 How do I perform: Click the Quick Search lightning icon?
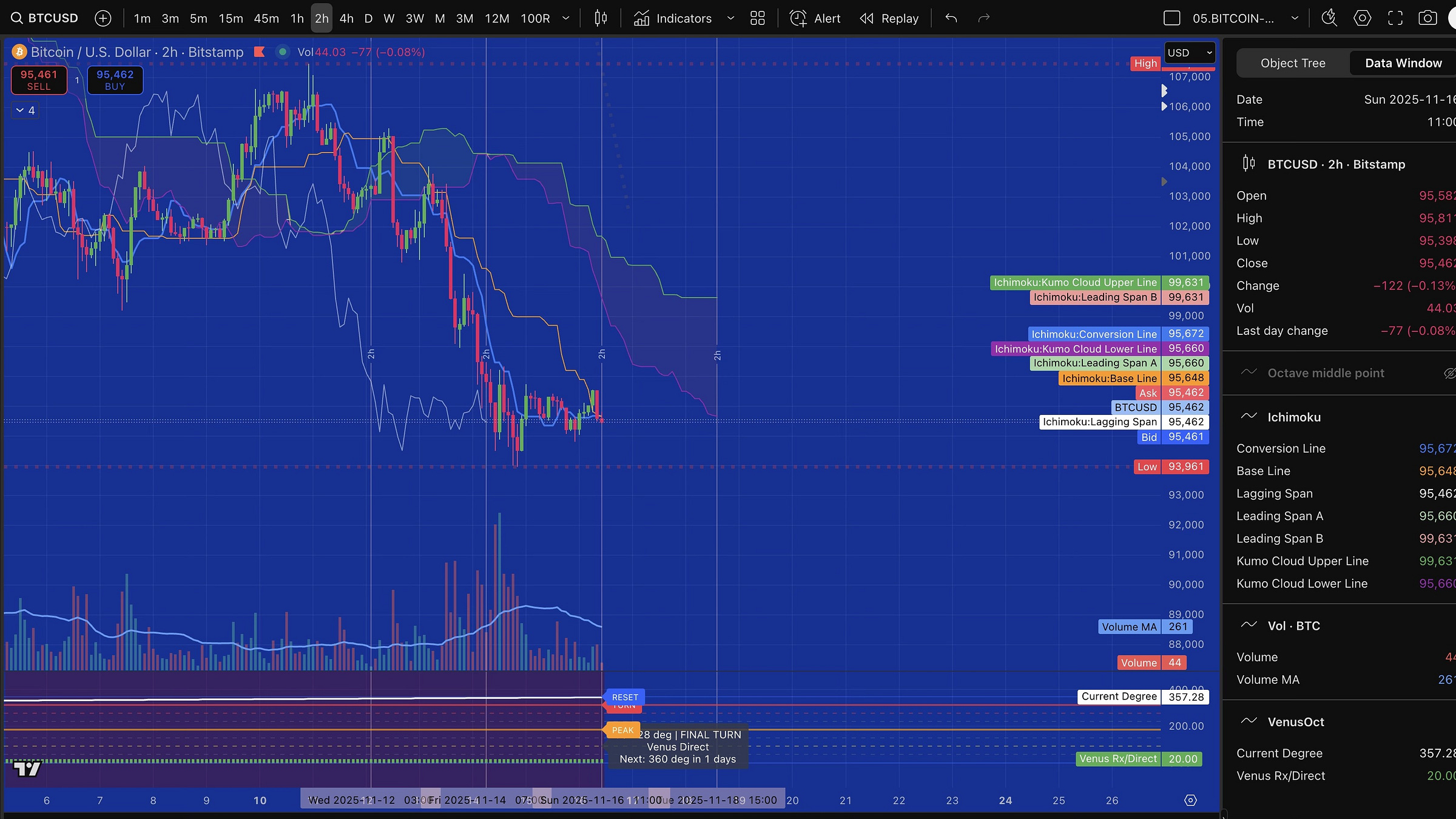coord(1329,18)
